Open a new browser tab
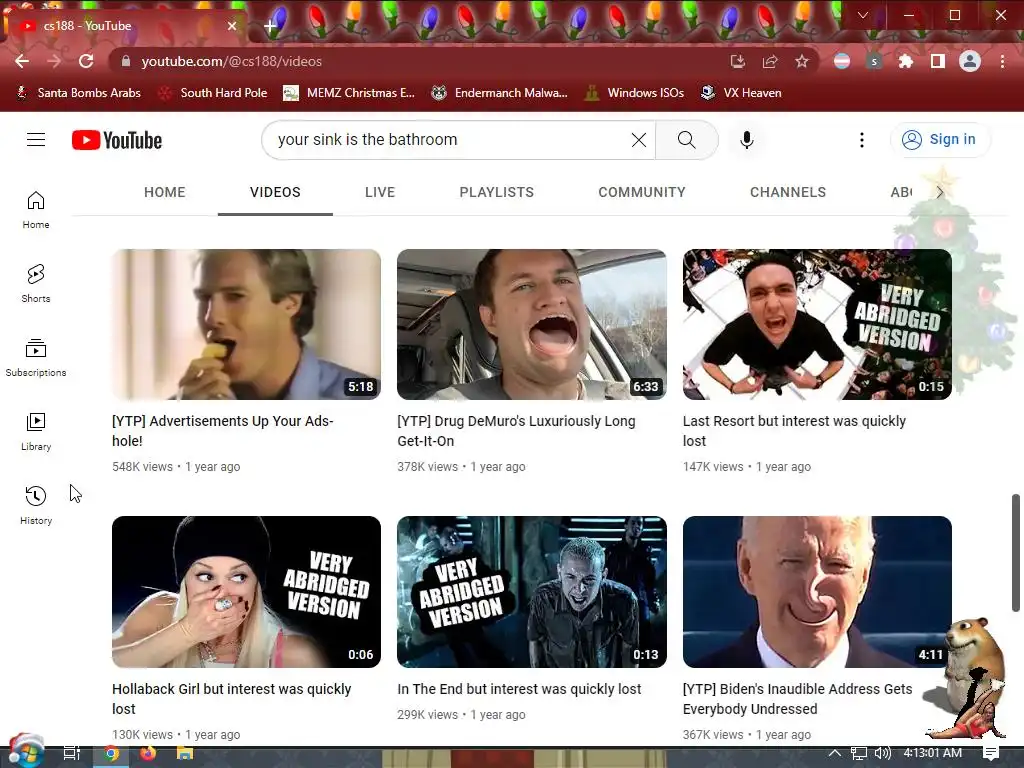Image resolution: width=1024 pixels, height=768 pixels. 270,26
